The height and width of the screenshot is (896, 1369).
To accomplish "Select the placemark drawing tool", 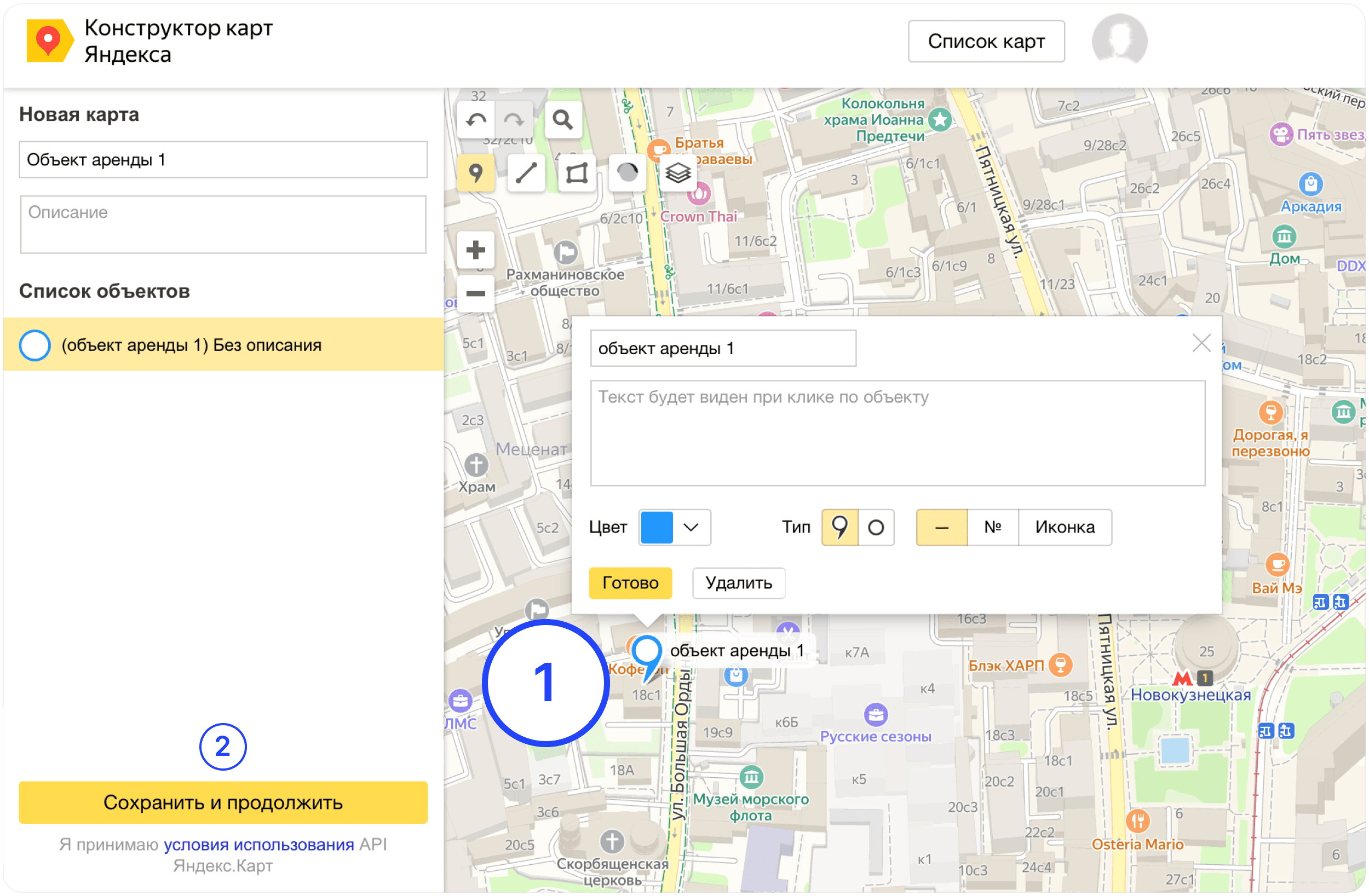I will (x=476, y=172).
